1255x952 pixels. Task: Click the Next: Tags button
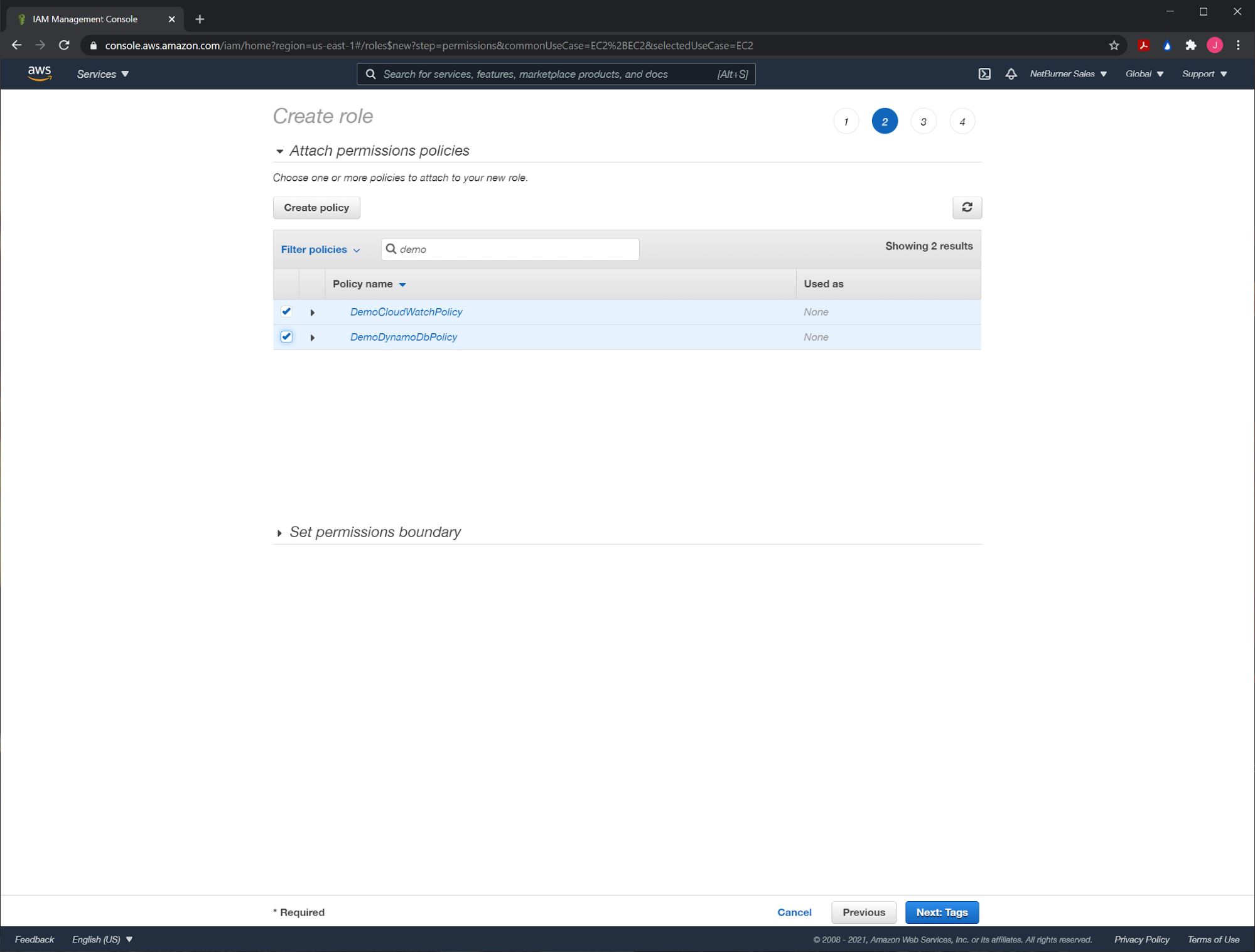tap(940, 912)
